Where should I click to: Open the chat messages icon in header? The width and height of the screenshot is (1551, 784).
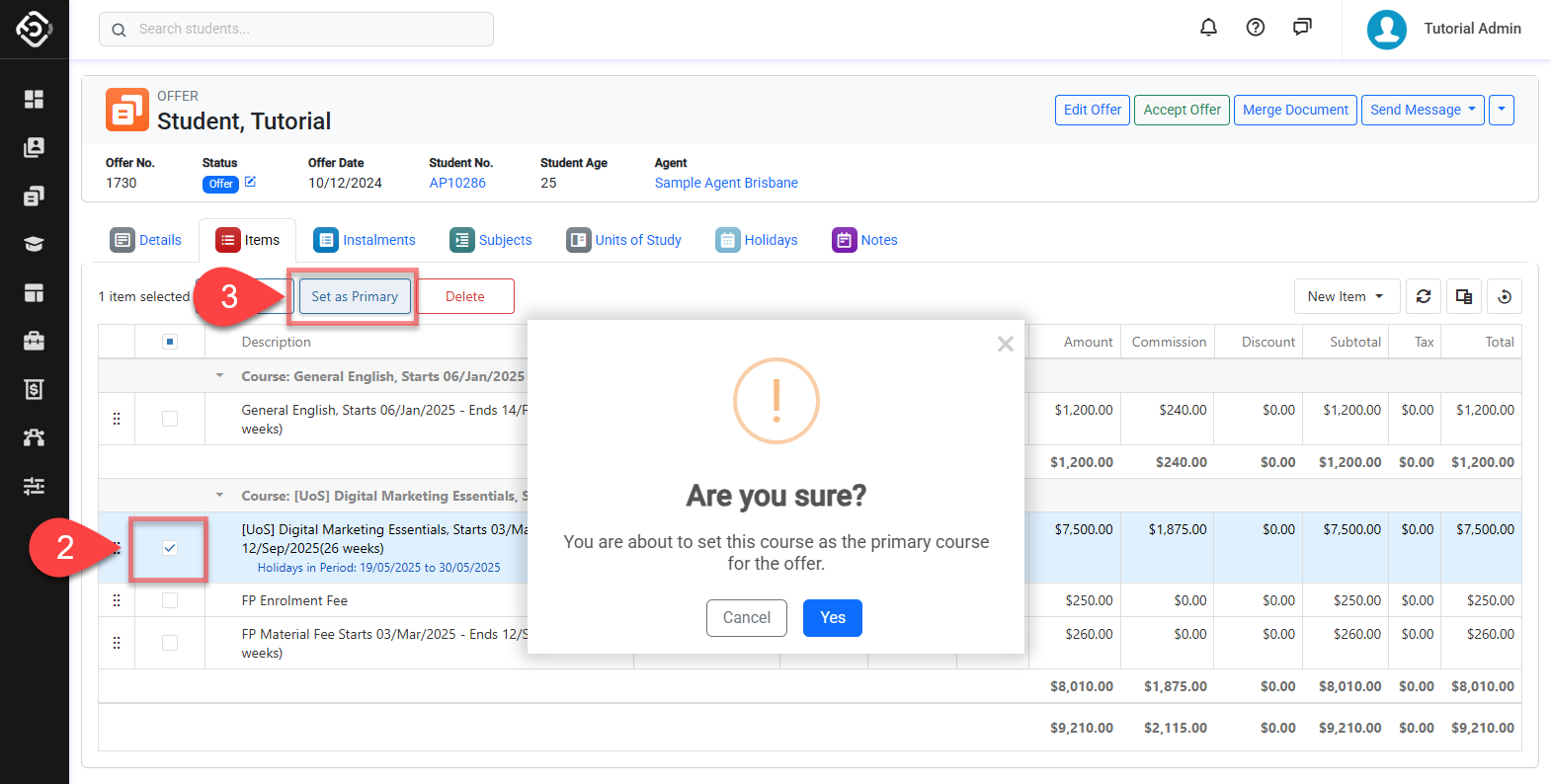tap(1302, 28)
